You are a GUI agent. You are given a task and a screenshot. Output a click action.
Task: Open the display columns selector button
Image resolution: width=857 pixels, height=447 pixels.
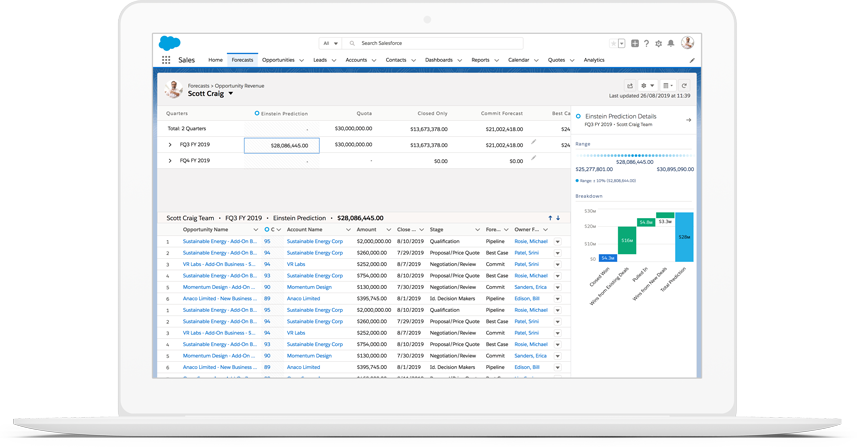668,85
